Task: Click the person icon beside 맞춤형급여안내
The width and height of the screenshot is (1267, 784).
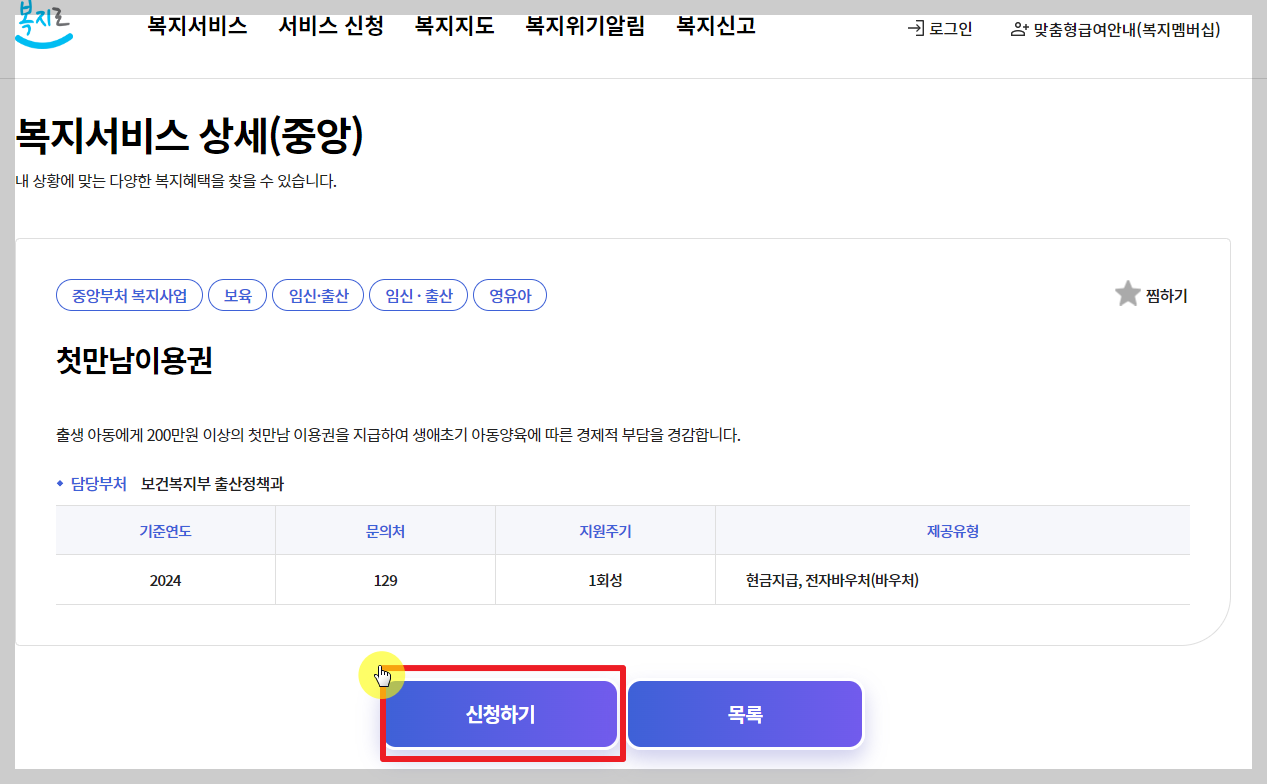Action: click(1019, 30)
